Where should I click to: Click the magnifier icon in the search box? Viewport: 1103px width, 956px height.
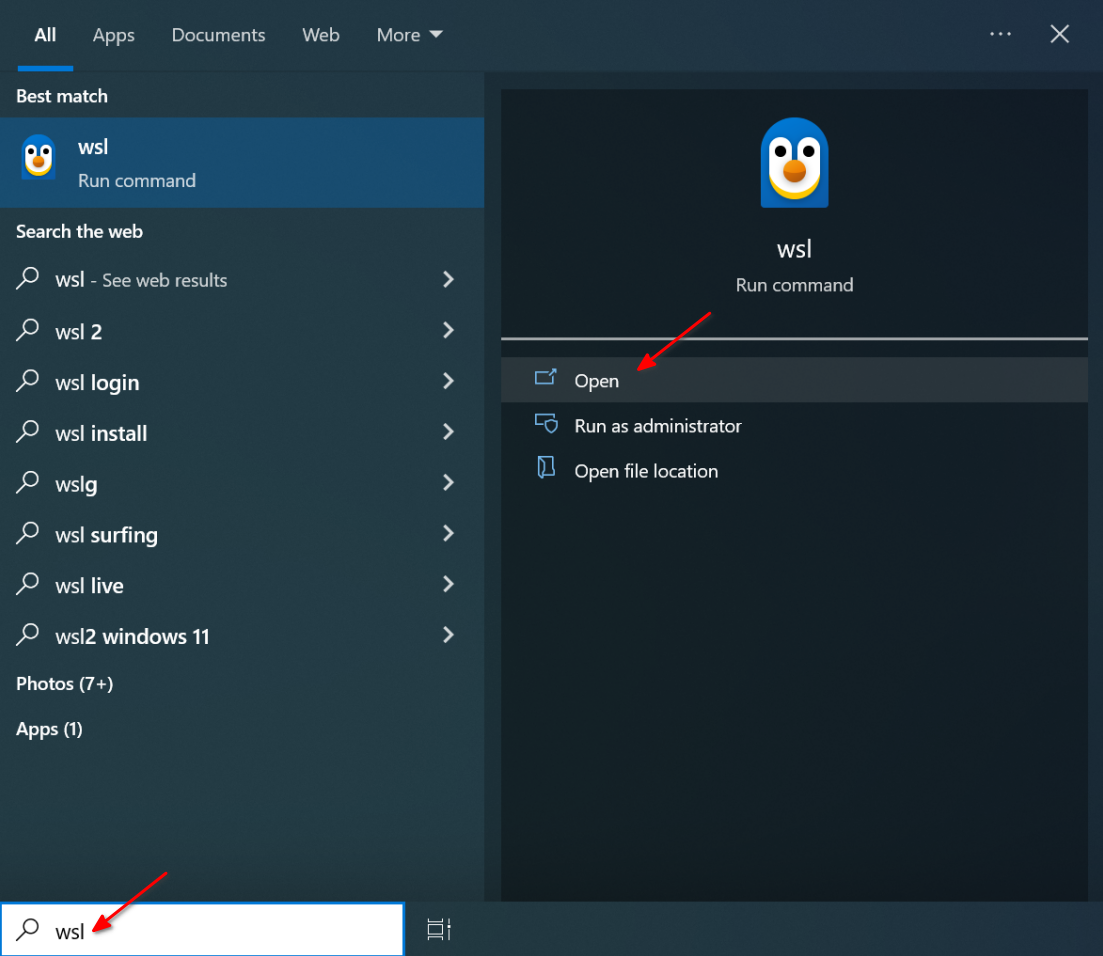pos(27,929)
